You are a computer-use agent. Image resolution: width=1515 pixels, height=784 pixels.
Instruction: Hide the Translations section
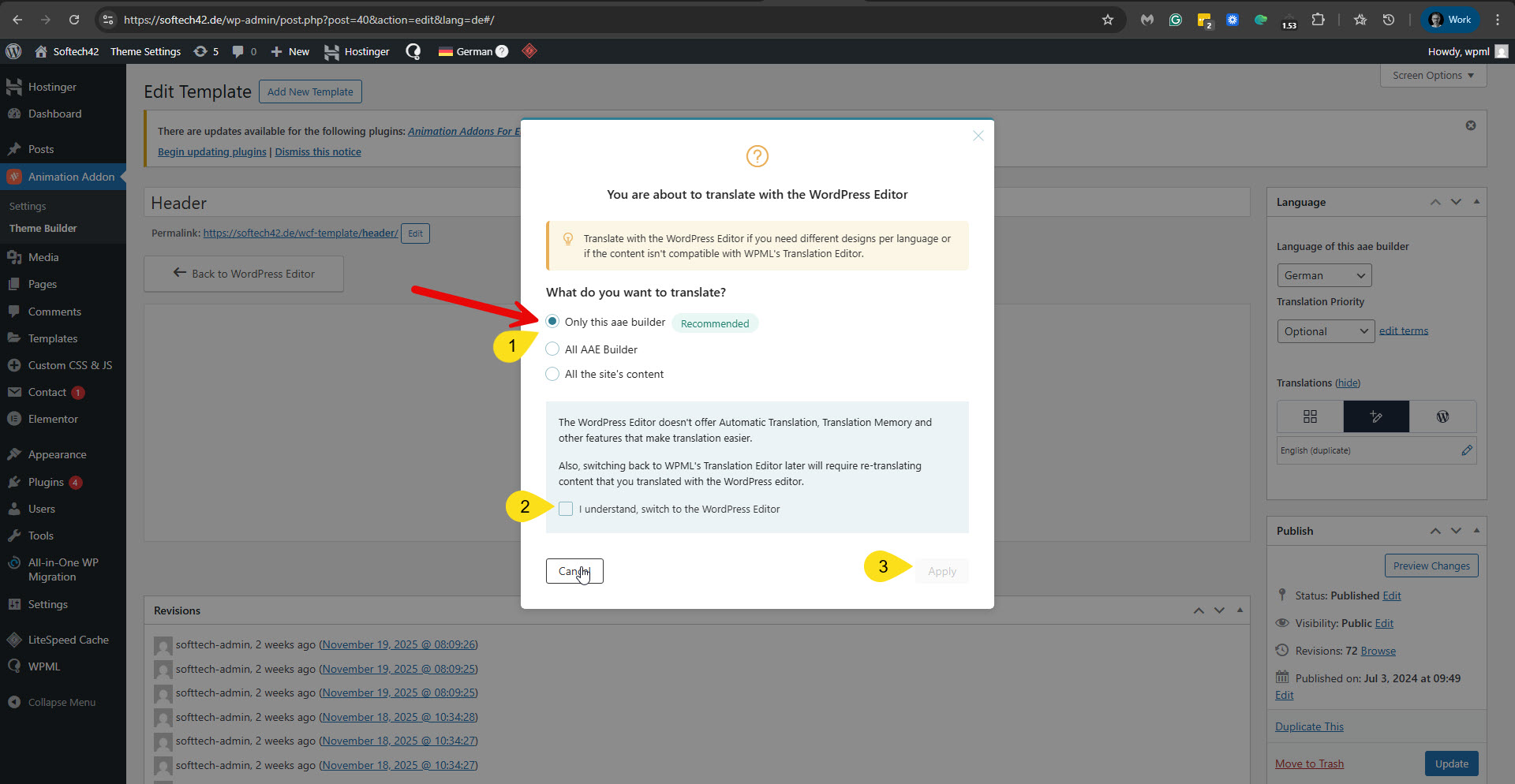(1348, 383)
